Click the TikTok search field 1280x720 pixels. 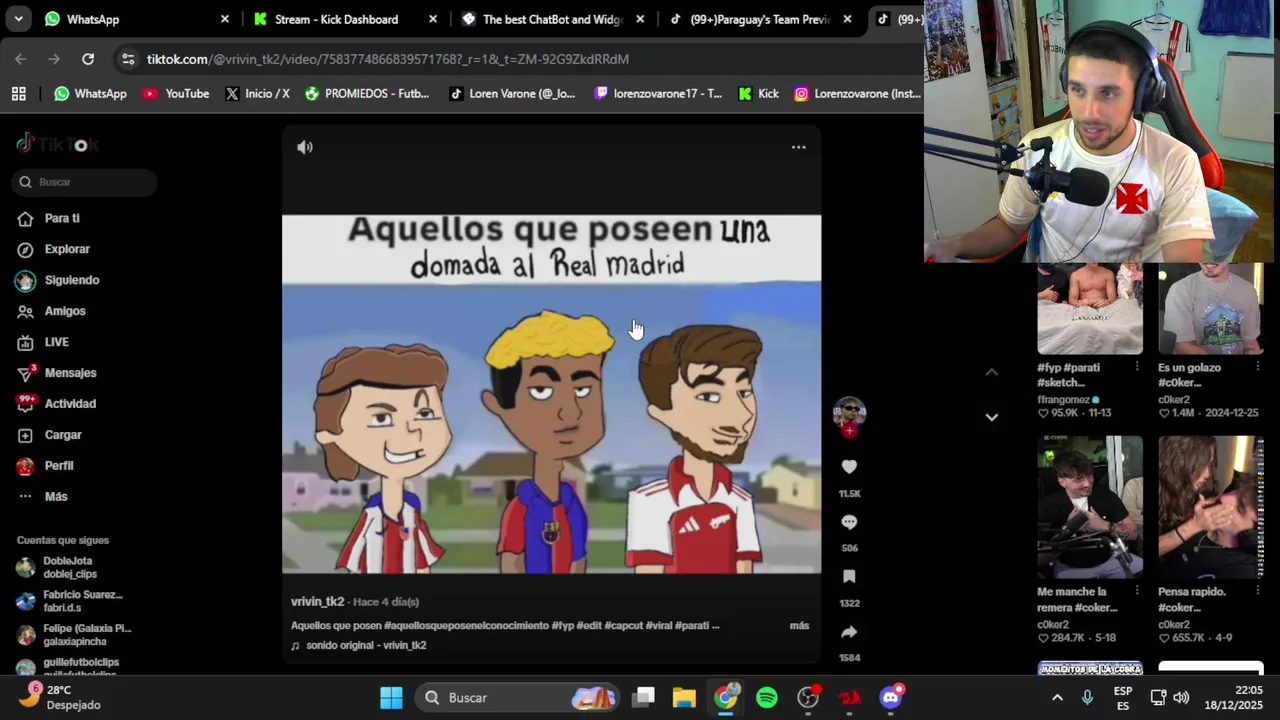86,182
